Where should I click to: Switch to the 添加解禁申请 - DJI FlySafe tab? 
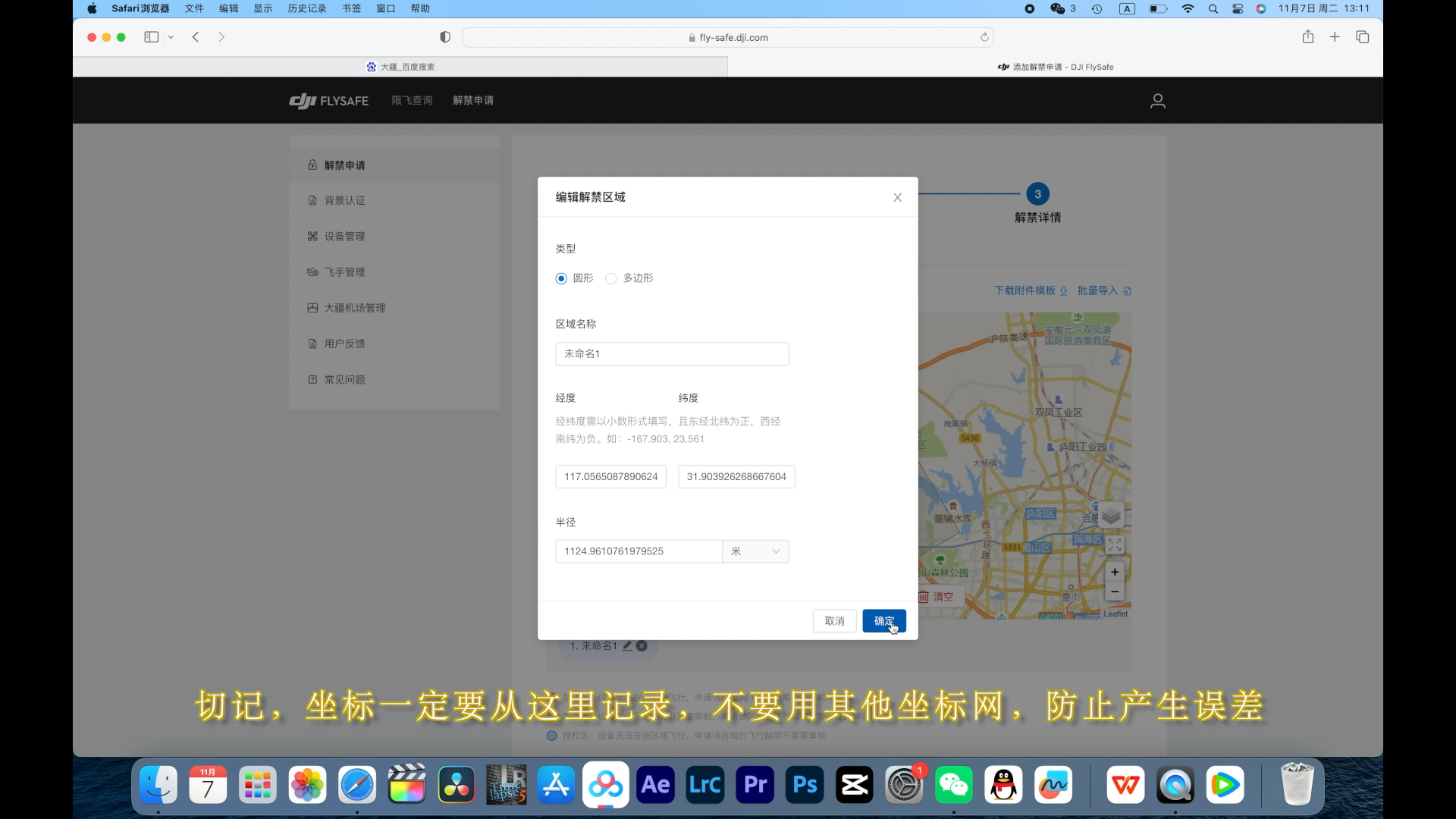click(x=1056, y=67)
